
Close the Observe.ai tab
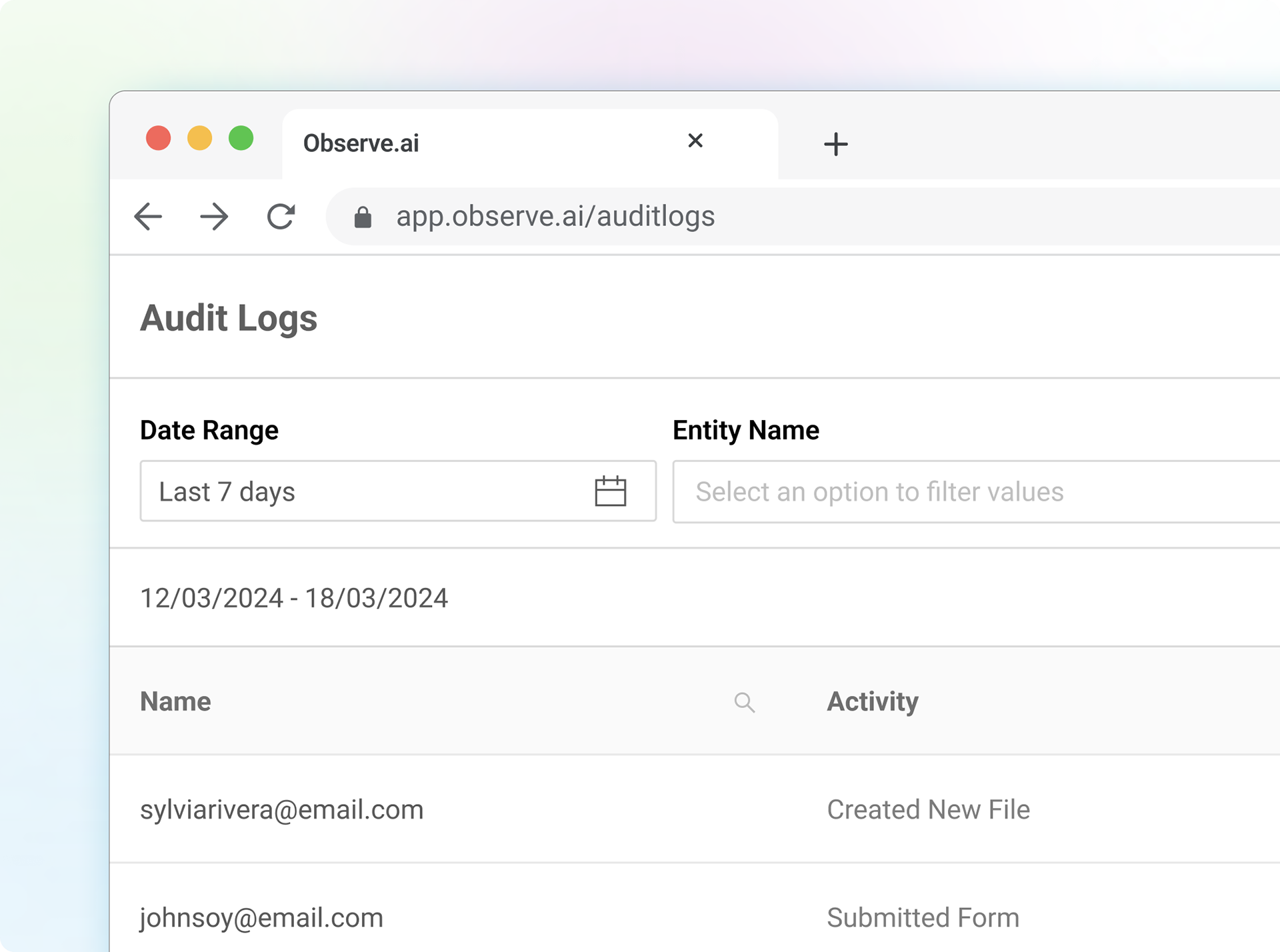click(x=695, y=141)
